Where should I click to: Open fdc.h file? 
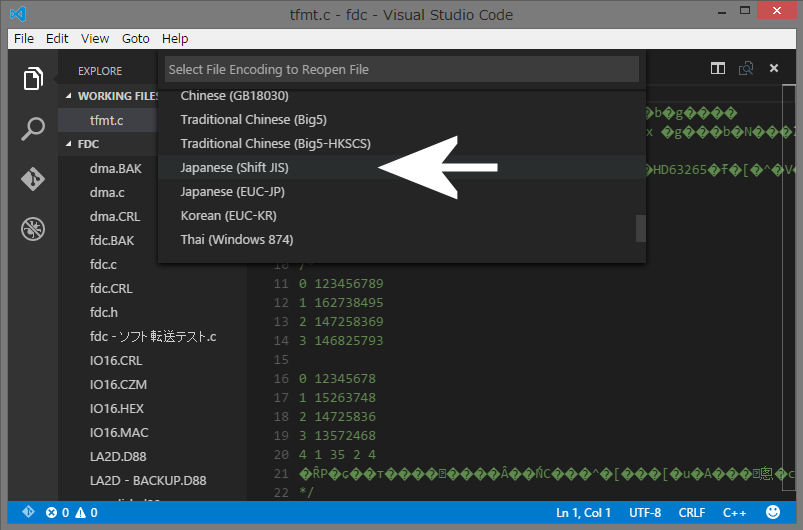[x=103, y=312]
